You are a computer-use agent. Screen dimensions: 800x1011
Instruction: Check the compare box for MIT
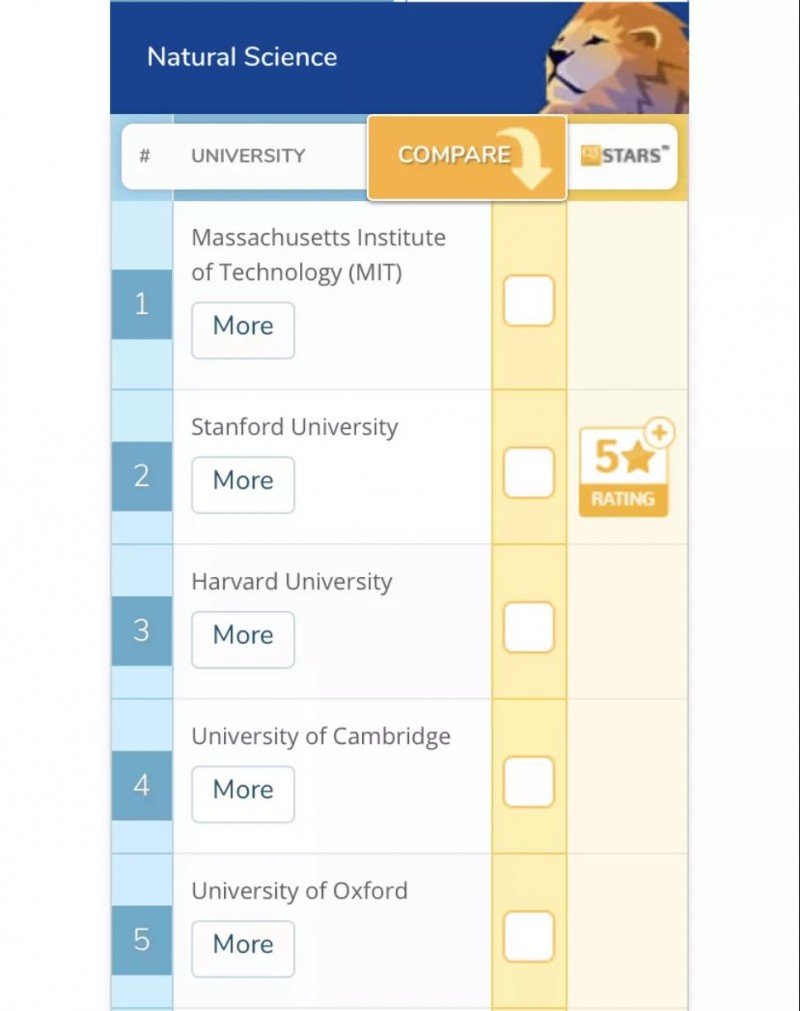(x=529, y=300)
